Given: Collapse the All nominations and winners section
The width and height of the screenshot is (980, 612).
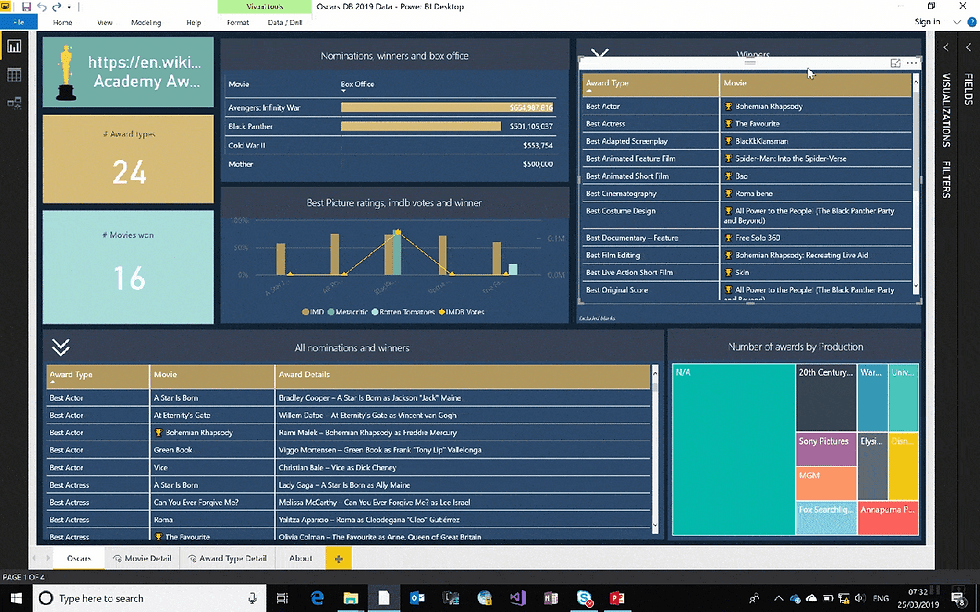Looking at the screenshot, I should click(60, 347).
